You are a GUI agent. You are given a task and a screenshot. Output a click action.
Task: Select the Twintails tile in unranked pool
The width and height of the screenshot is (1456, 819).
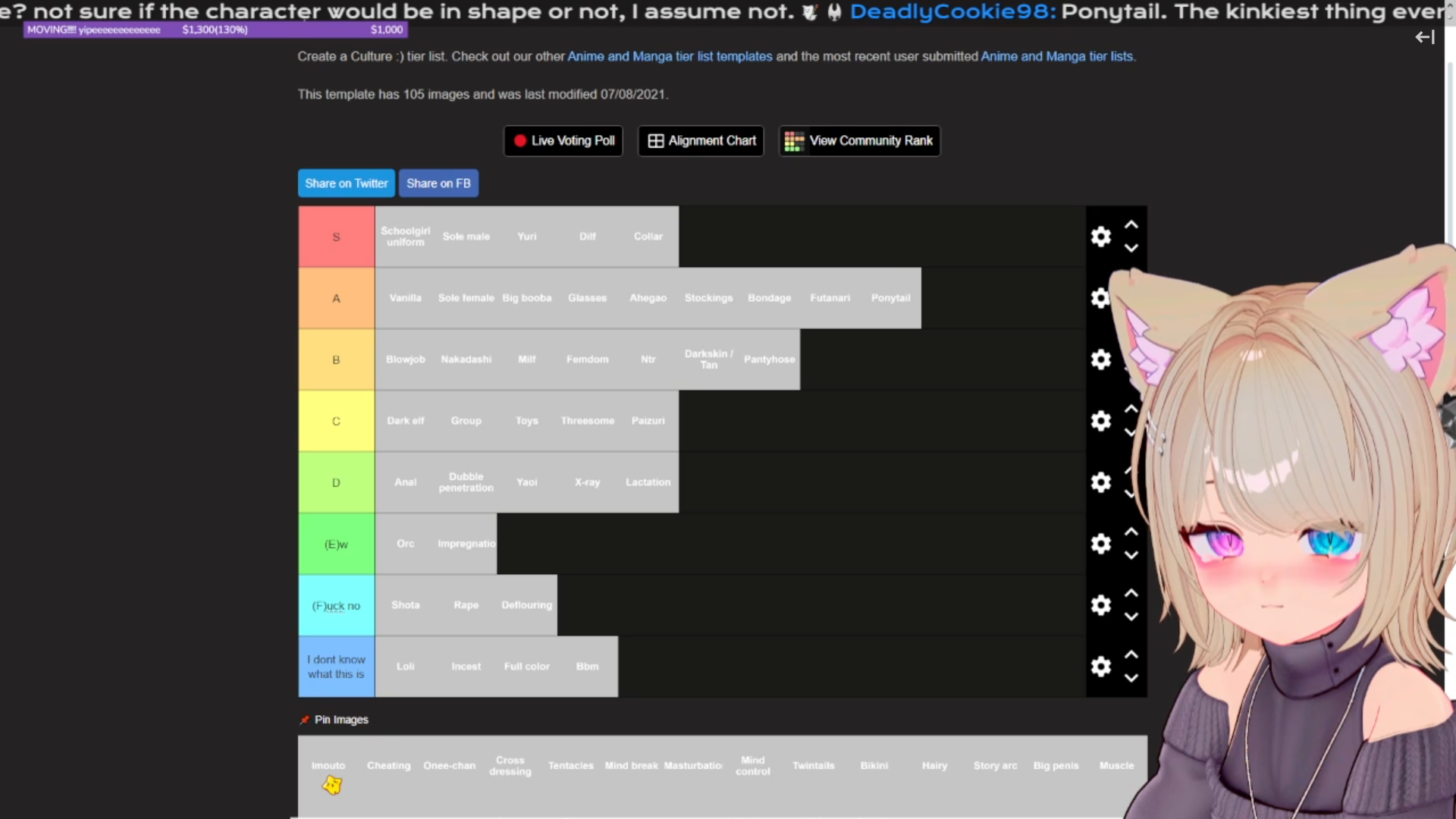pyautogui.click(x=814, y=766)
